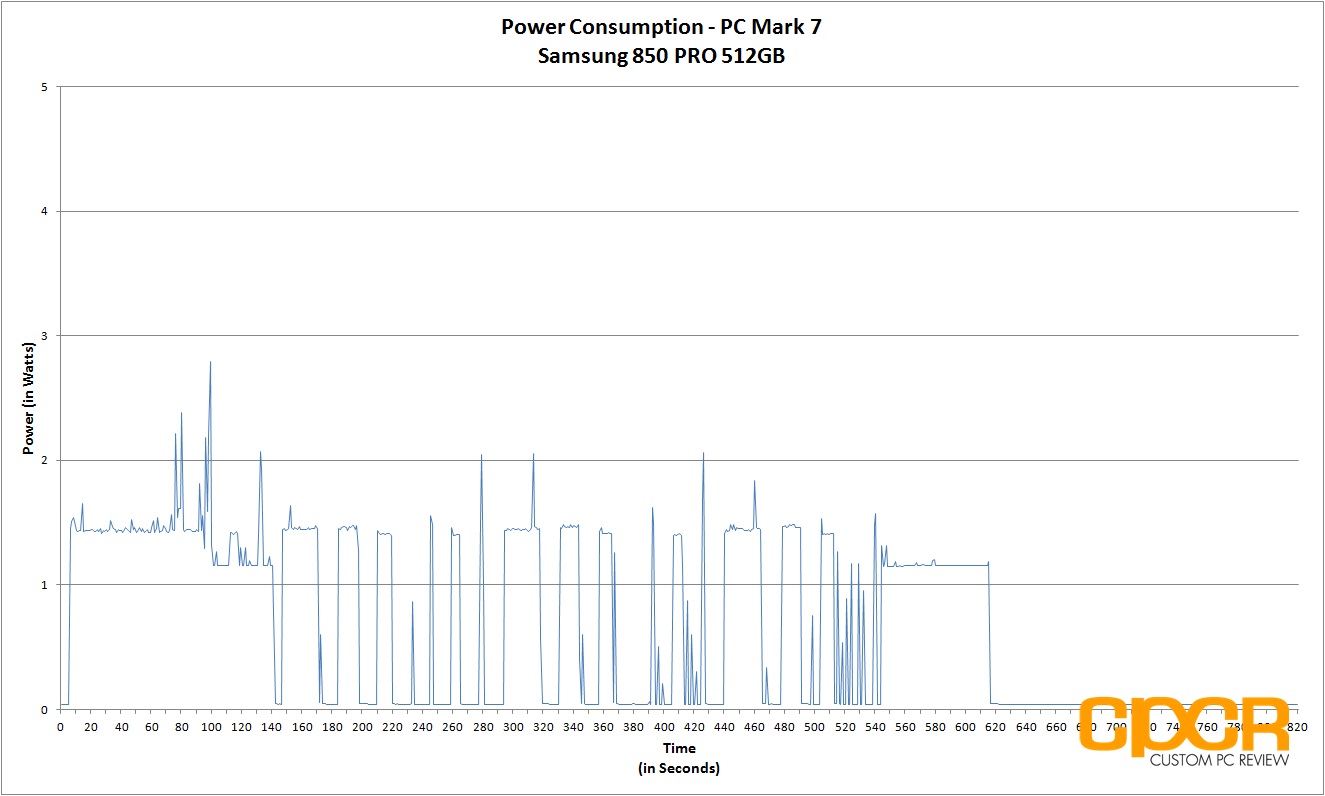Select the time axis tick "280"
This screenshot has height=796, width=1325.
[x=483, y=727]
